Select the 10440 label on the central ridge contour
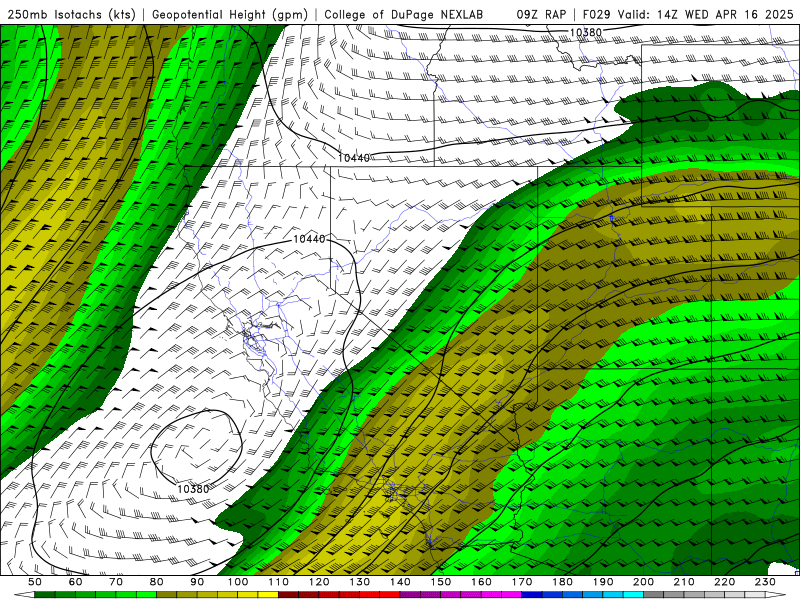 309,239
